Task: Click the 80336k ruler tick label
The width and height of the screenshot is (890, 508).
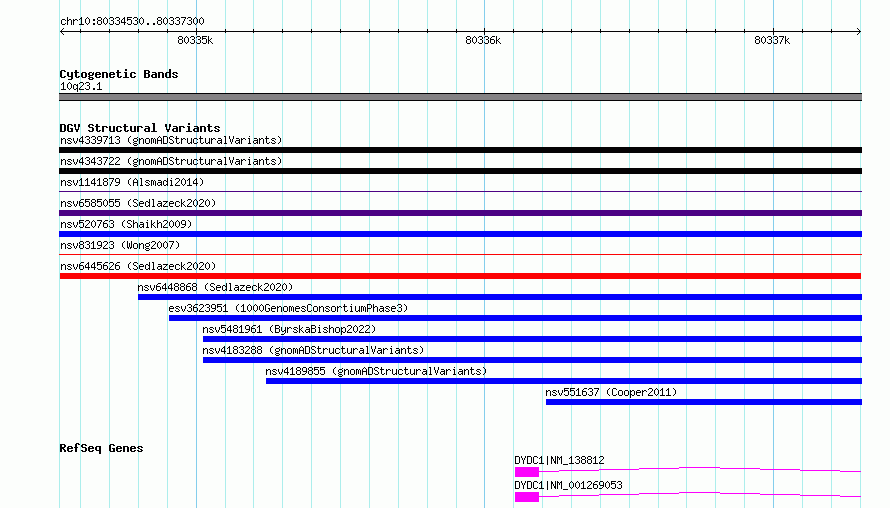Action: [x=483, y=40]
